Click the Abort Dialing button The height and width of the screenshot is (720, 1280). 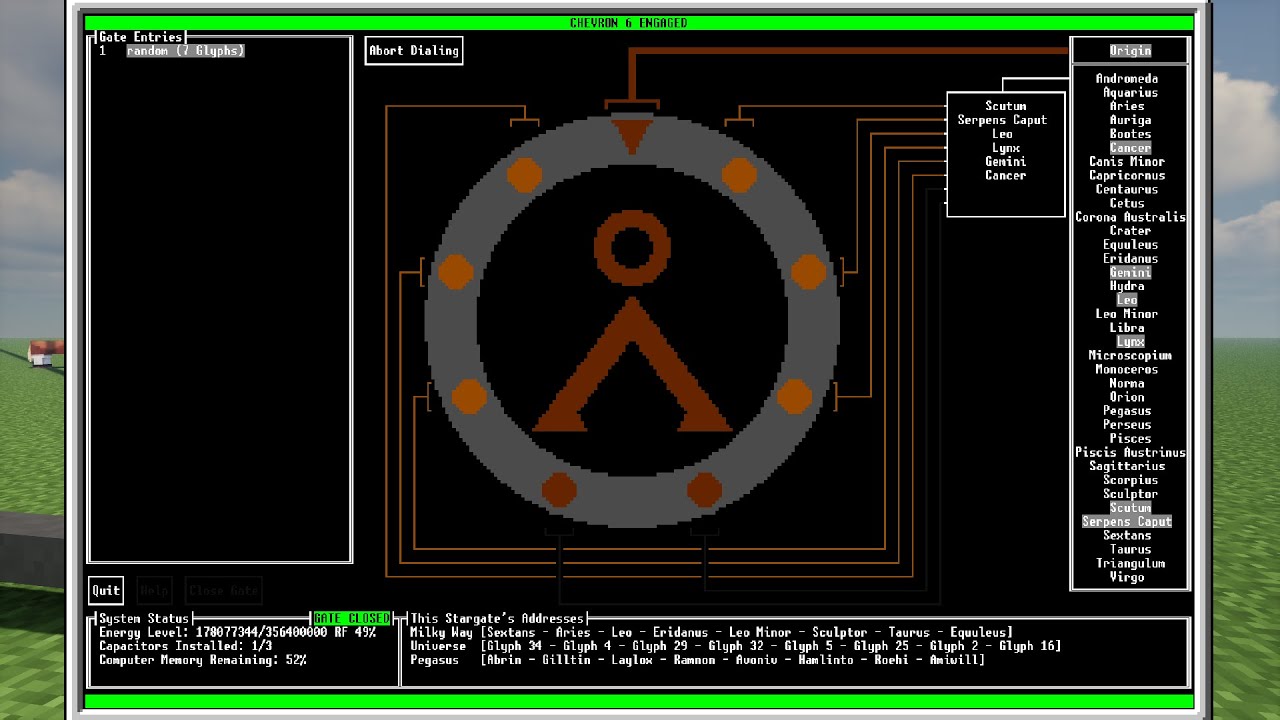[x=414, y=51]
